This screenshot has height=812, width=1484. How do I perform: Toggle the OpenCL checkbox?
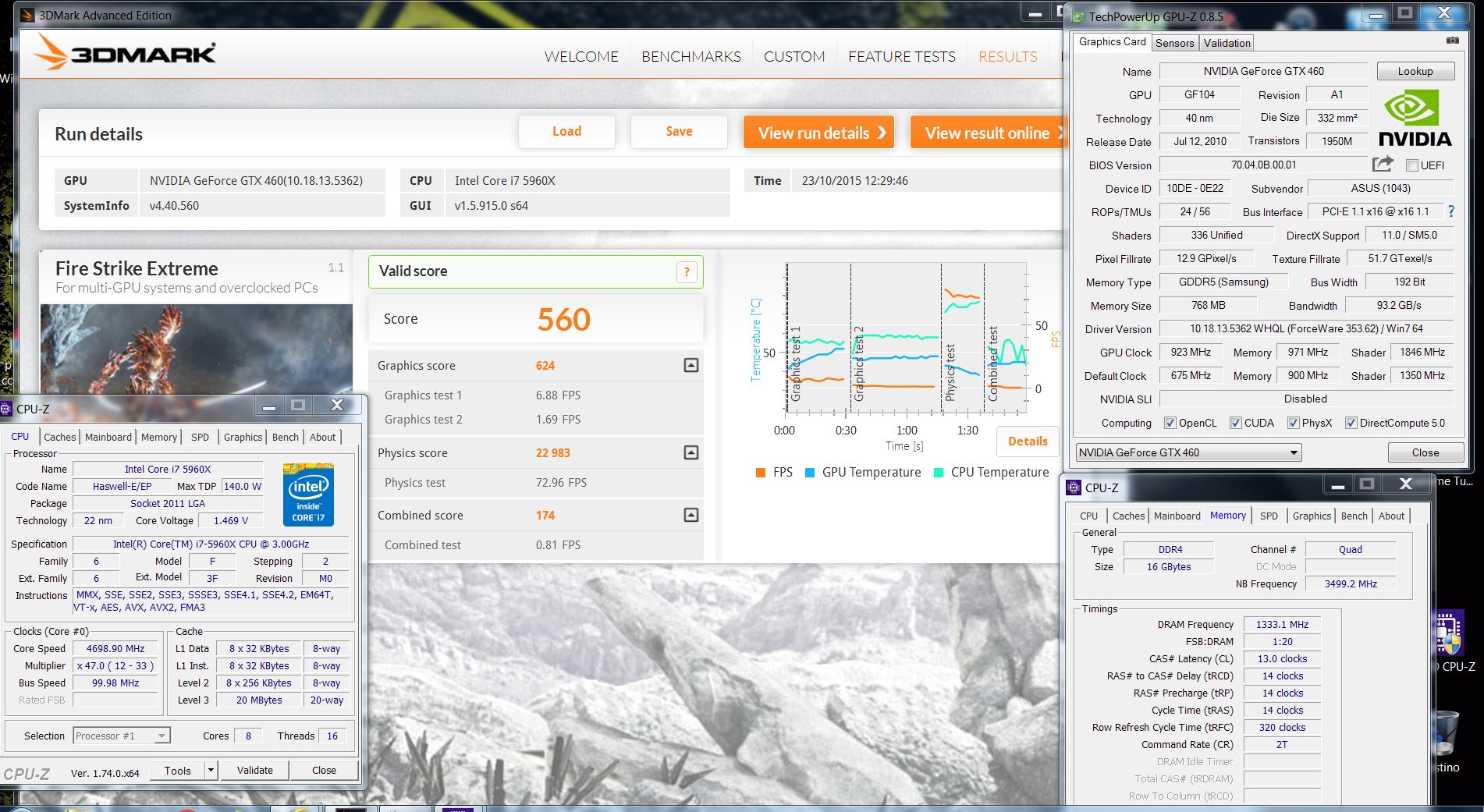(x=1170, y=423)
